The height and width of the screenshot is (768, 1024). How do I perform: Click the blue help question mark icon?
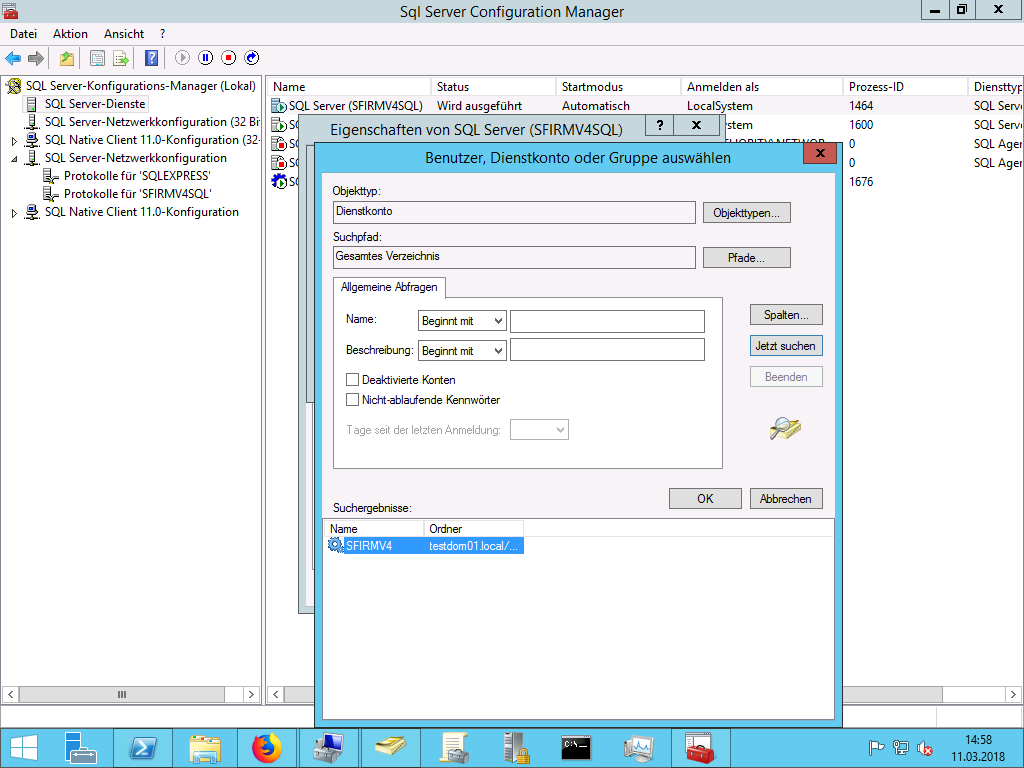(152, 58)
